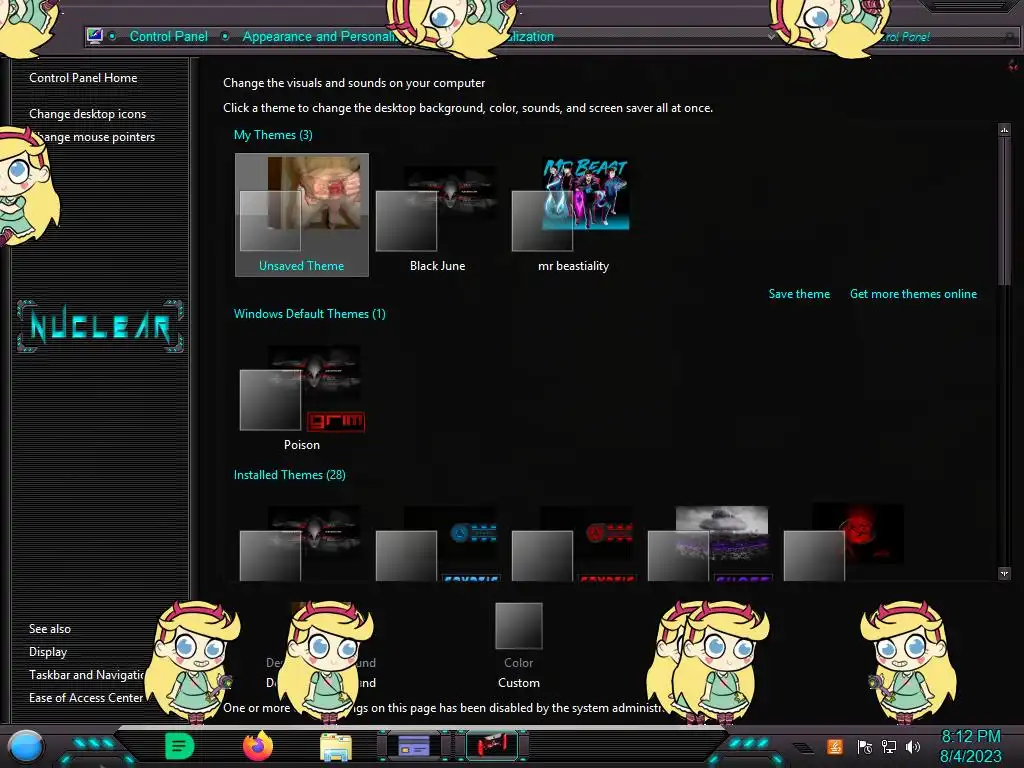
Task: Click scrollbar up arrow in themes list
Action: point(1004,129)
